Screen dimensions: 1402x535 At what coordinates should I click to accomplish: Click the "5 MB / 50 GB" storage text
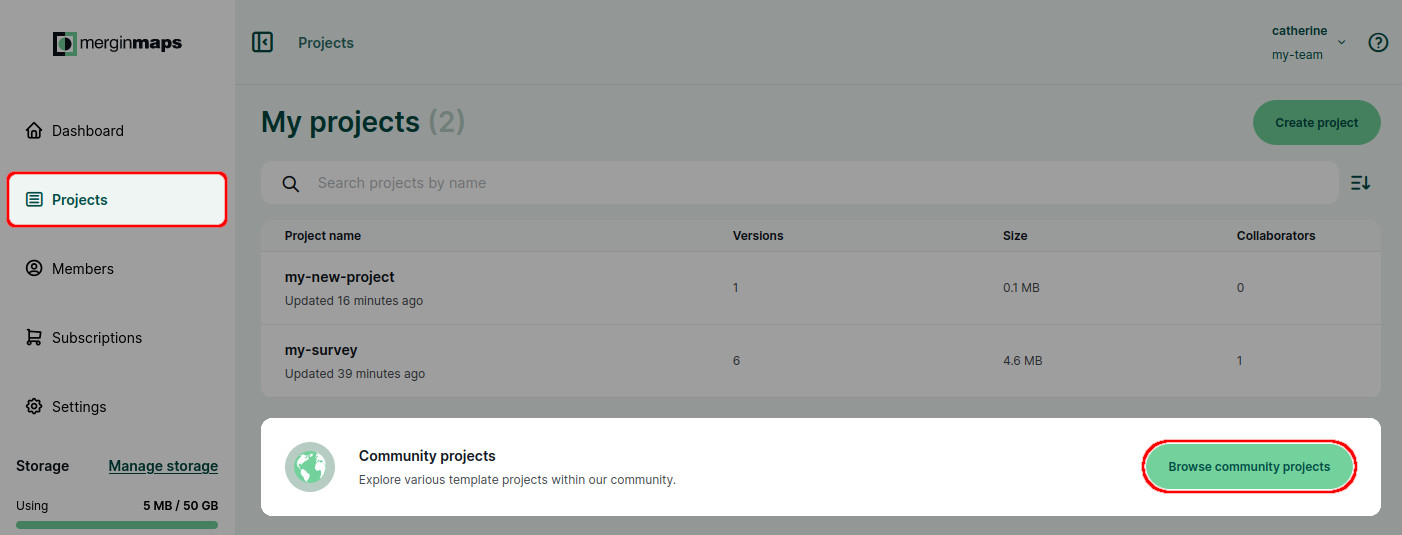tap(180, 506)
